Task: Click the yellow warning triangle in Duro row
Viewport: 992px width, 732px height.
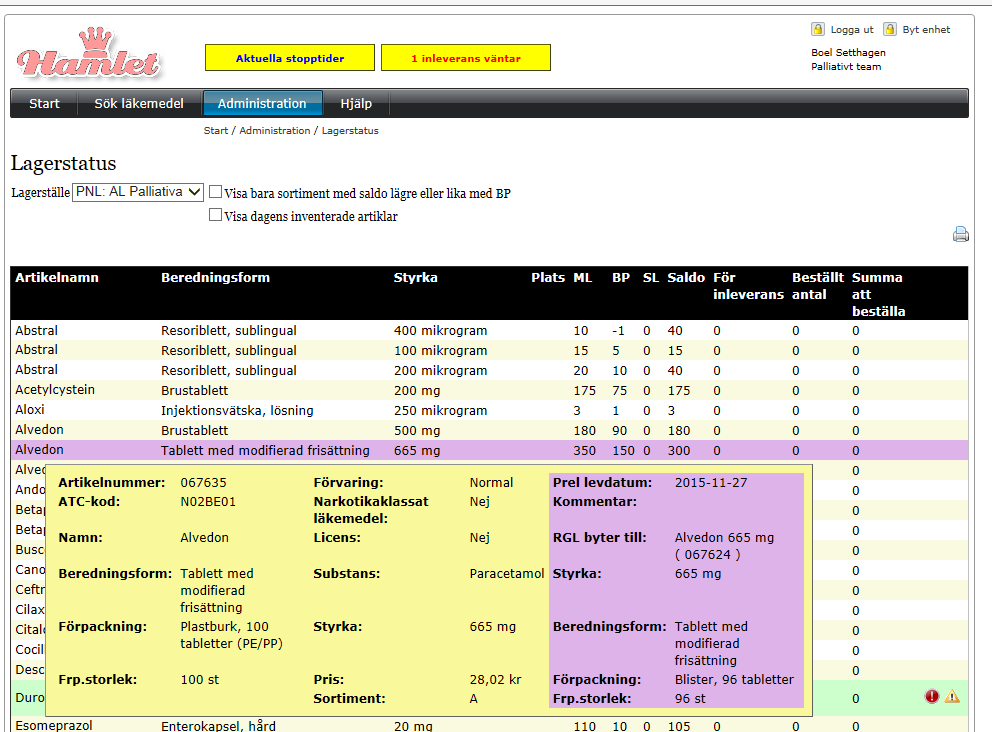Action: [x=952, y=697]
